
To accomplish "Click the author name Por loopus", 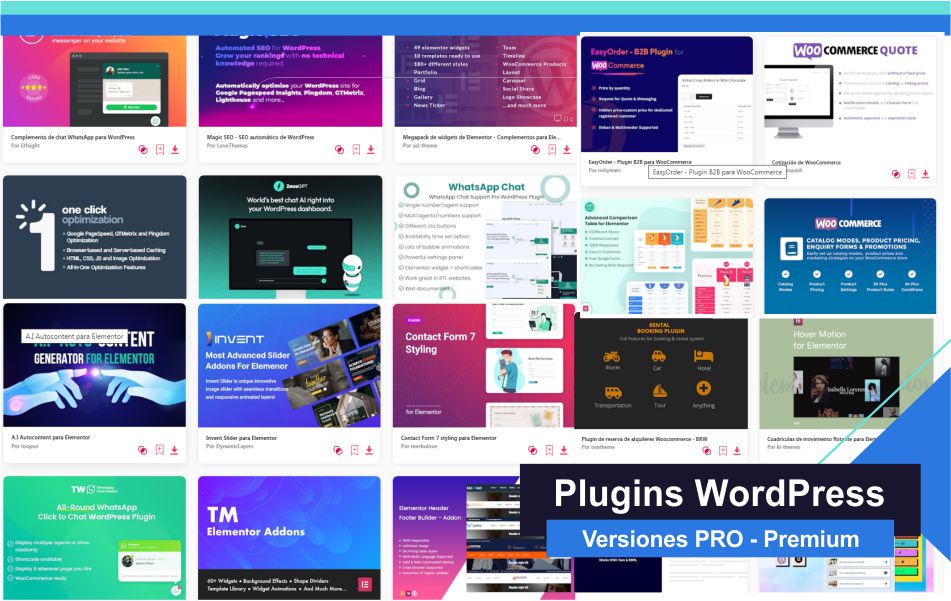I will point(24,446).
